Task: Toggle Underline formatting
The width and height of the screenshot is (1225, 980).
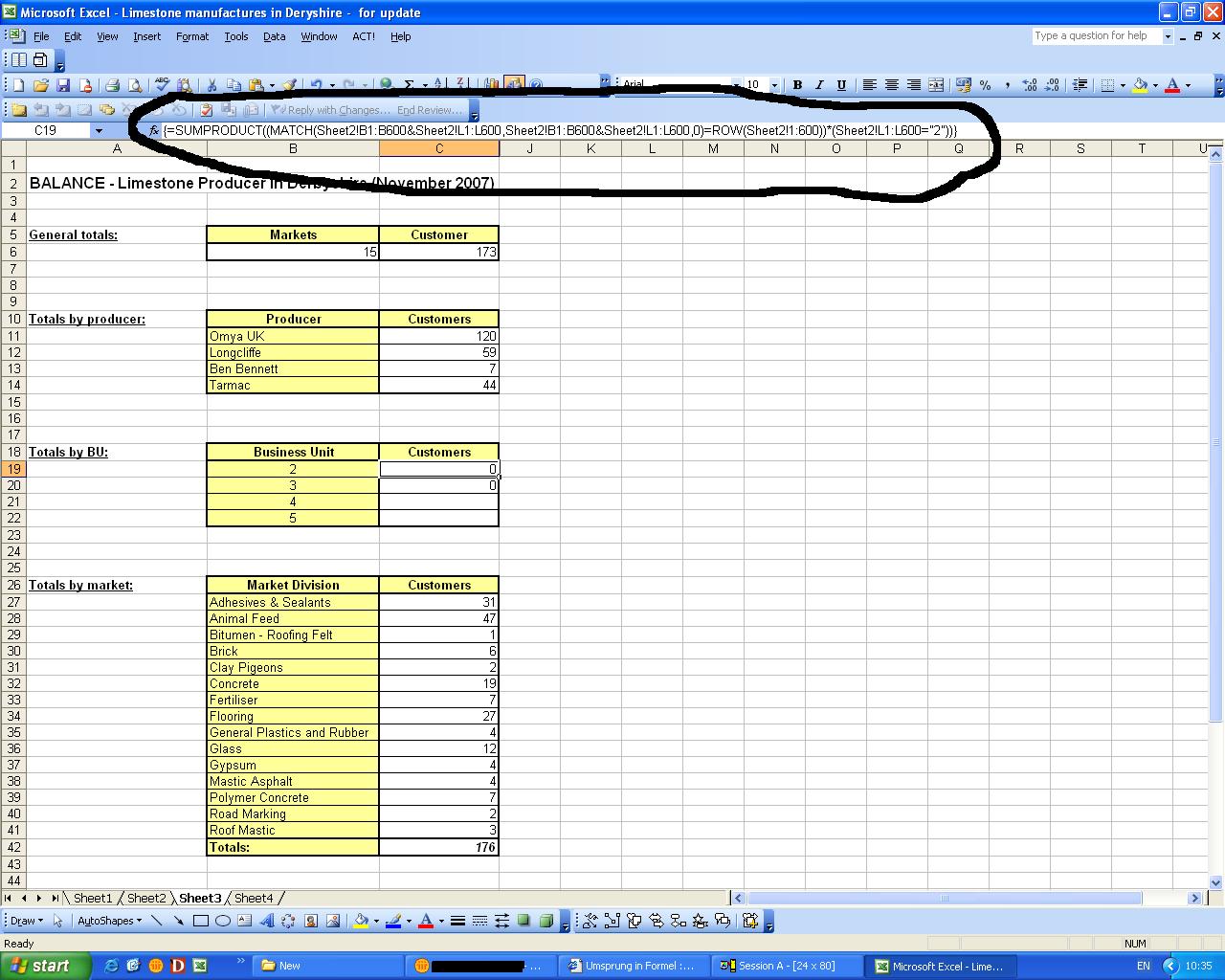Action: [841, 85]
